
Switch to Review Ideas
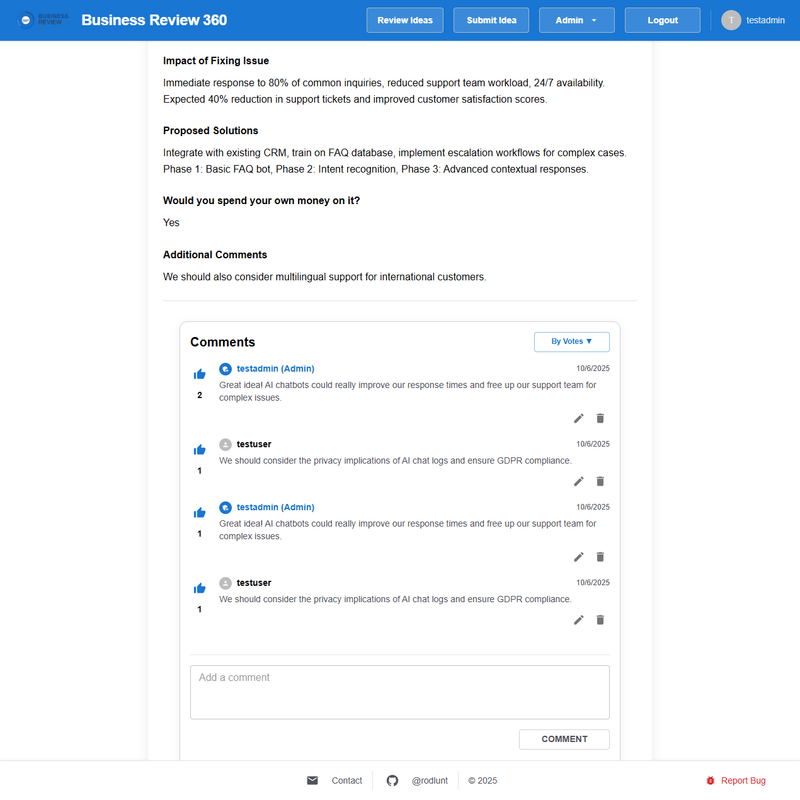click(x=404, y=19)
